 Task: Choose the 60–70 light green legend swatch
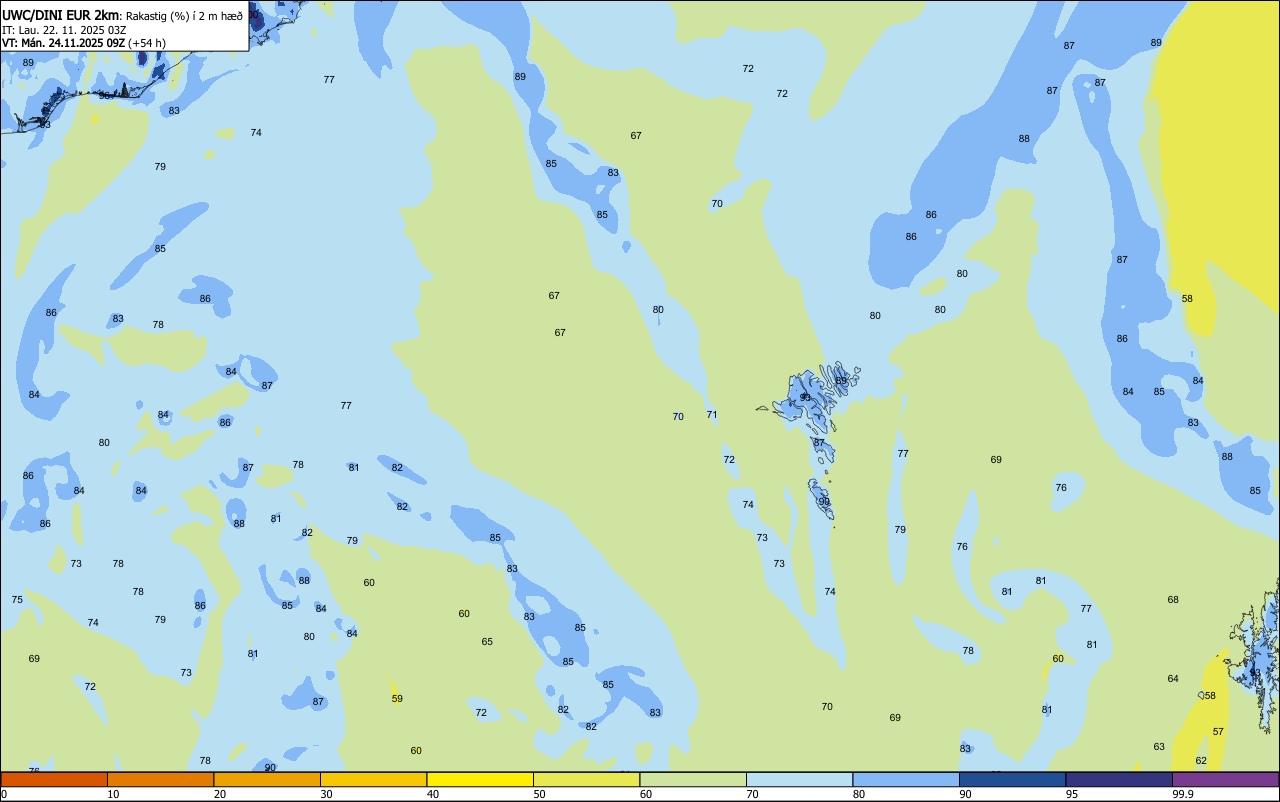point(693,779)
